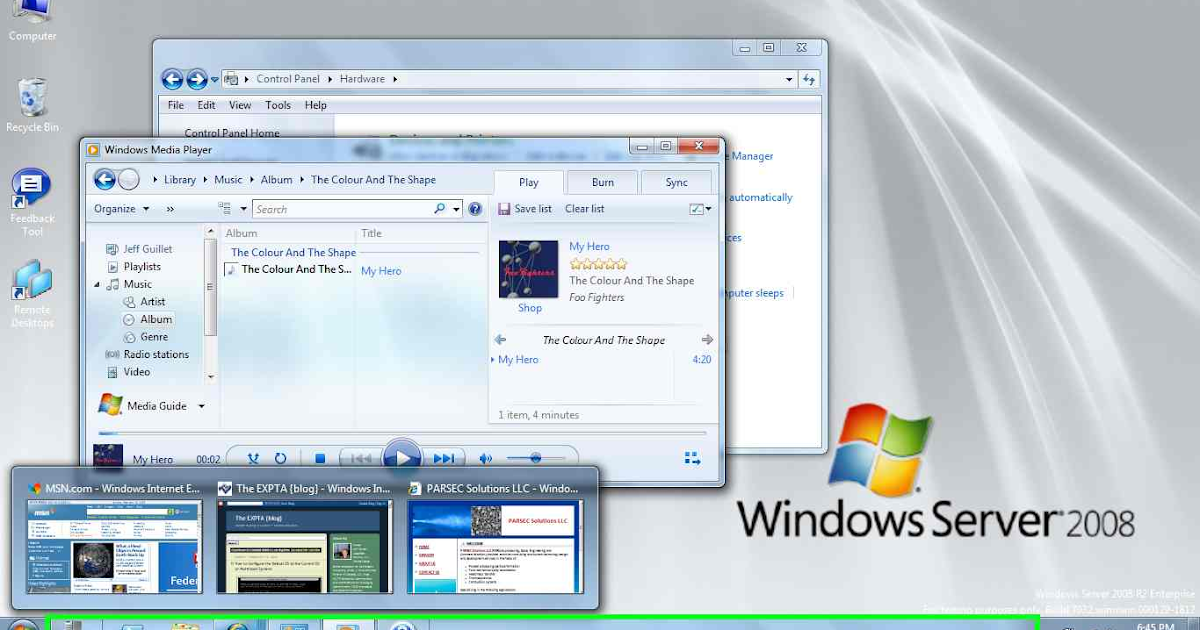Toggle shuffle in Media Player

pyautogui.click(x=253, y=459)
